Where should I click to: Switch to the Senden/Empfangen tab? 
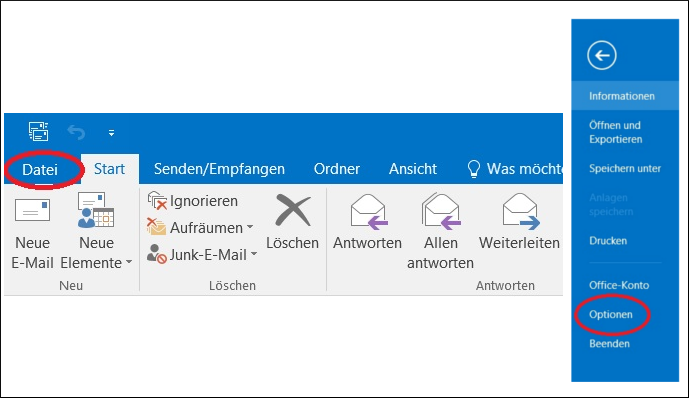coord(219,169)
